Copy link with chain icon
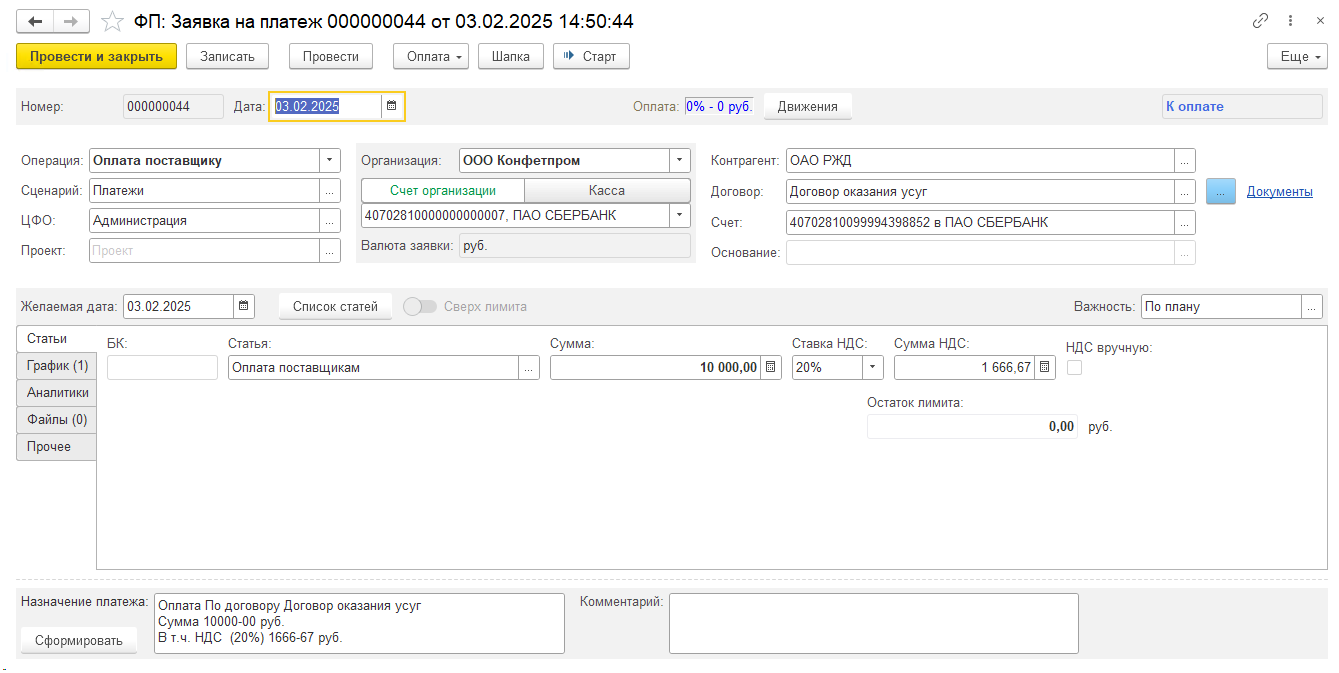 click(x=1261, y=21)
